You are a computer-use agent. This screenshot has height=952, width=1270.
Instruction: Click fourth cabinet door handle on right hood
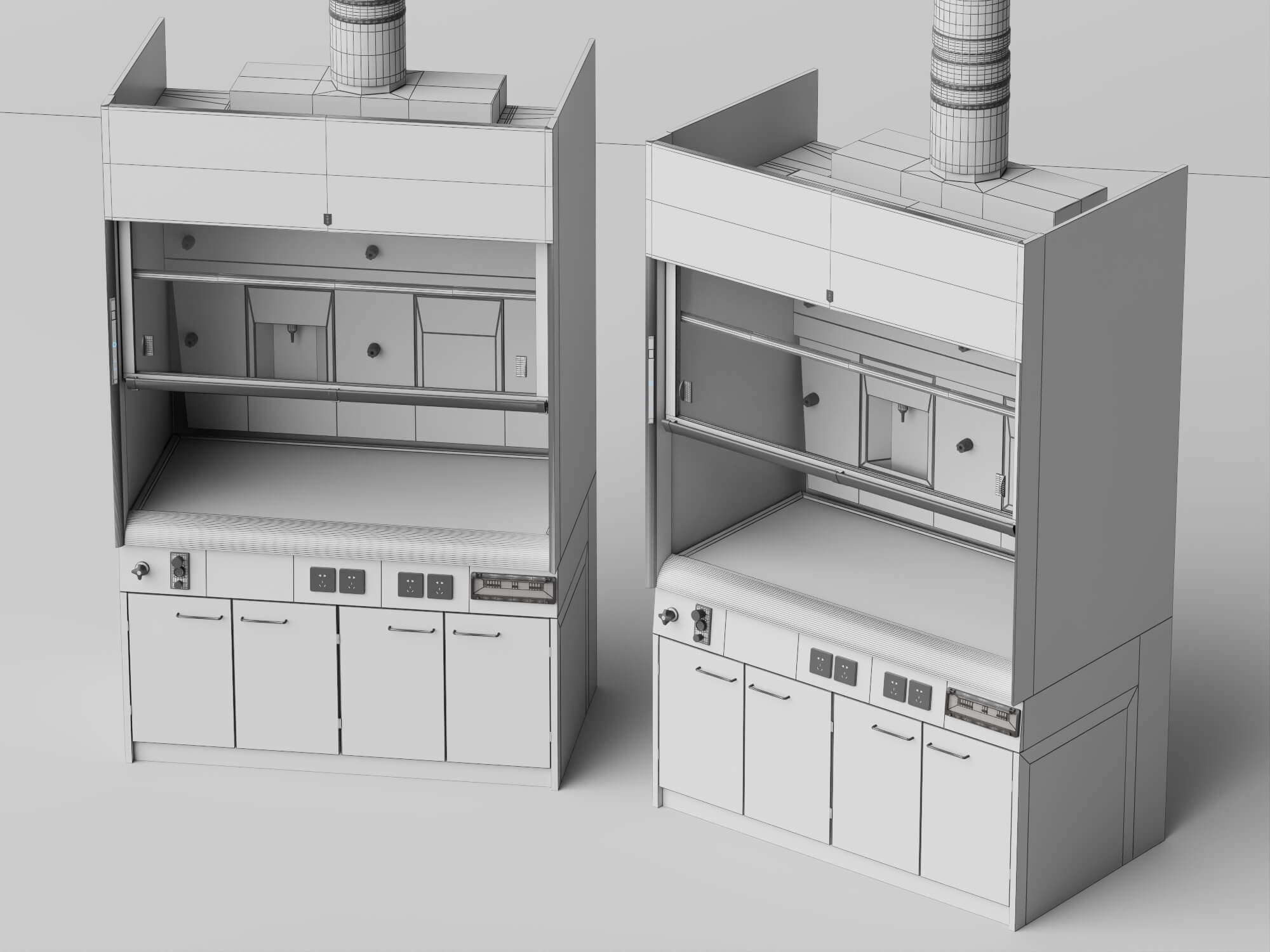pos(949,751)
